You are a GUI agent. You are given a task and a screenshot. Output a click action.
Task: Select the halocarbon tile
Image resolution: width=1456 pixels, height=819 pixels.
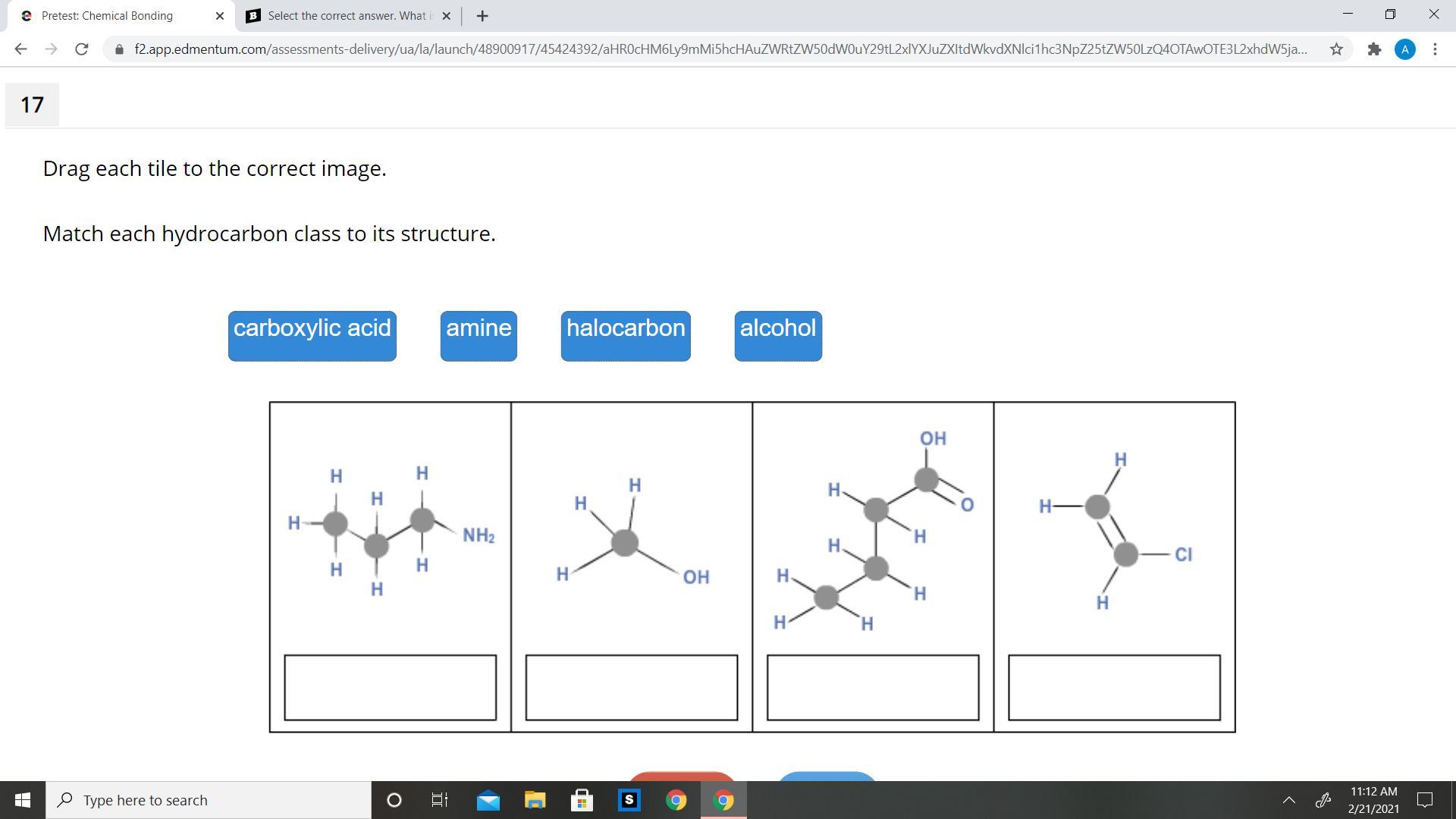click(x=626, y=335)
